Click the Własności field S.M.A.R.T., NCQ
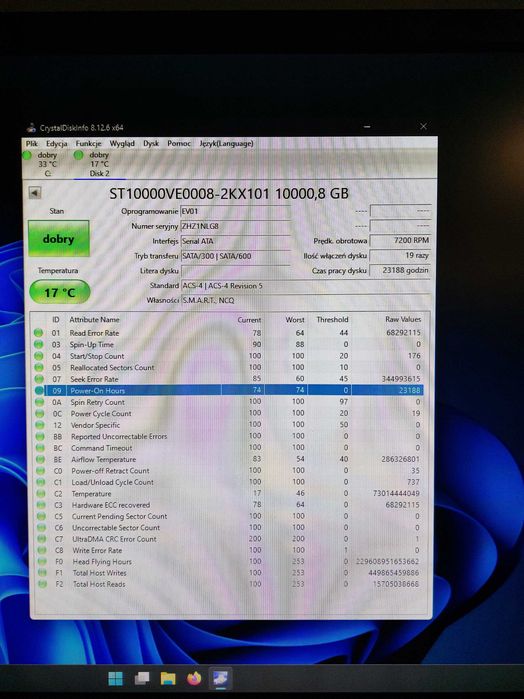524x699 pixels. pyautogui.click(x=305, y=300)
